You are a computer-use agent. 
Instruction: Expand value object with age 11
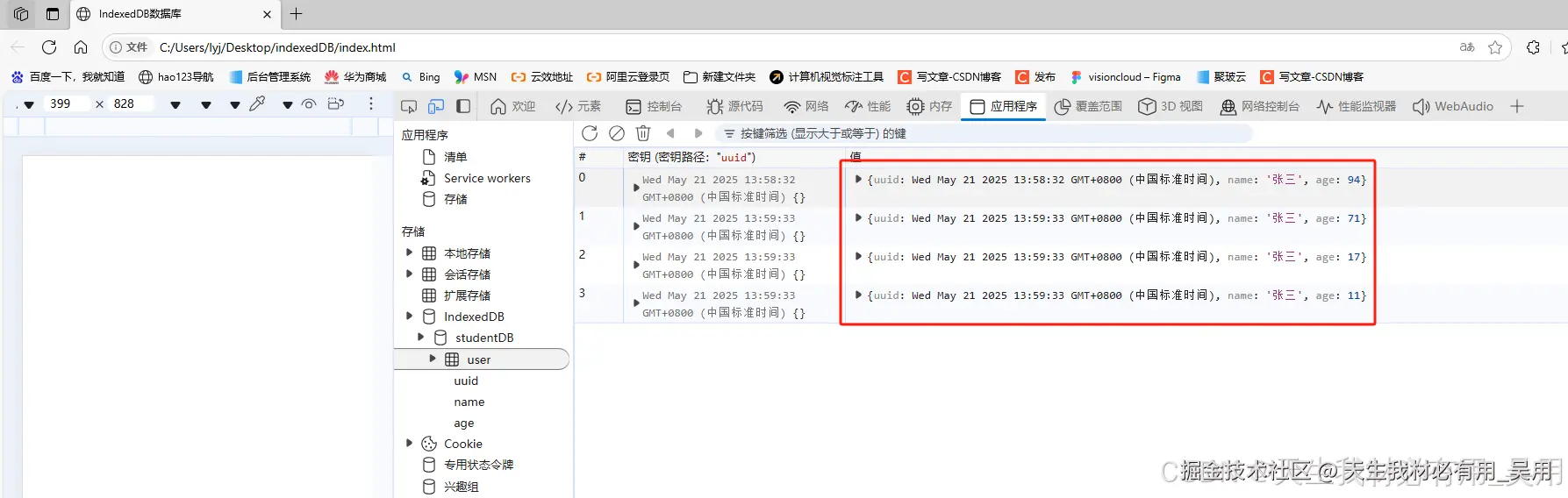click(x=858, y=295)
